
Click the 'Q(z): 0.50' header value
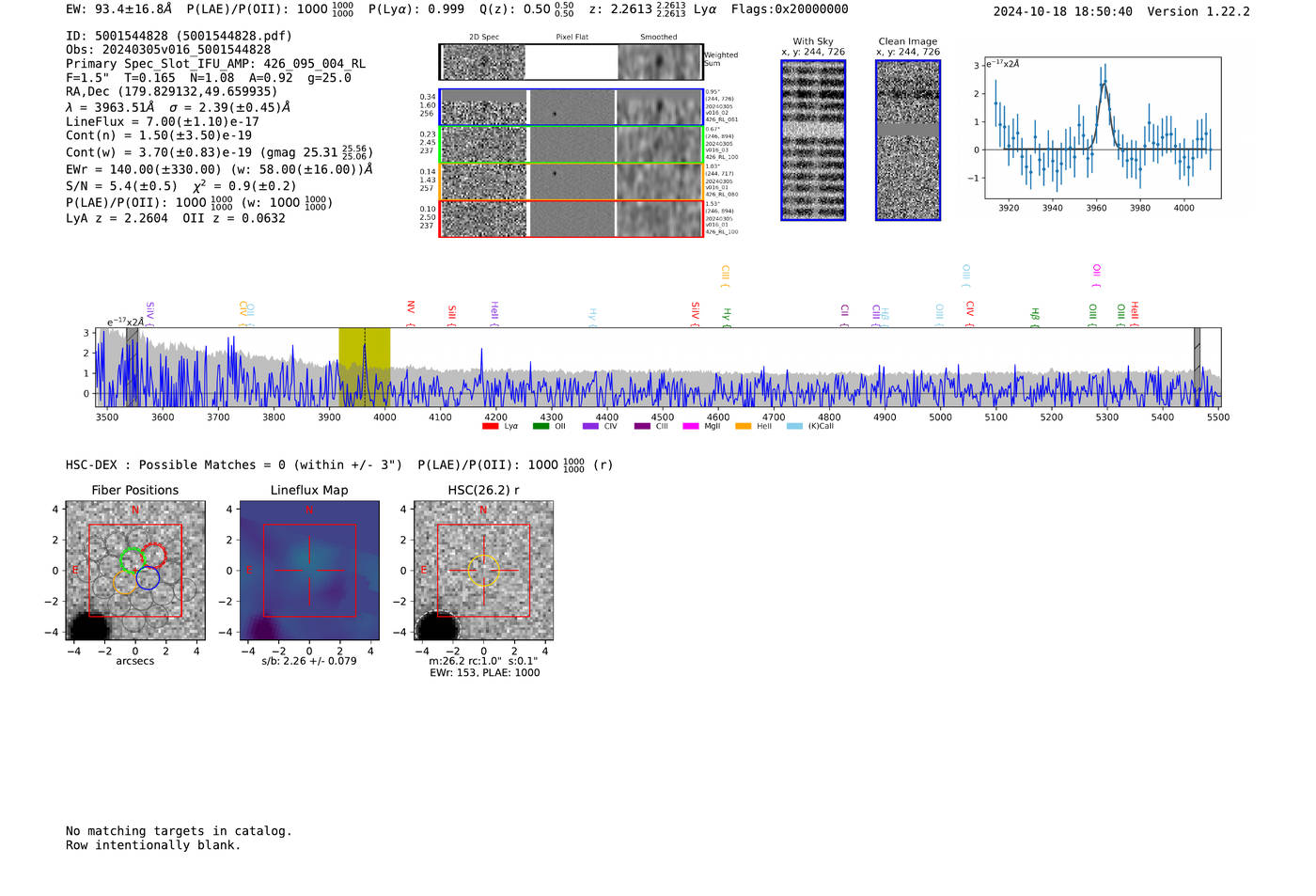point(514,8)
